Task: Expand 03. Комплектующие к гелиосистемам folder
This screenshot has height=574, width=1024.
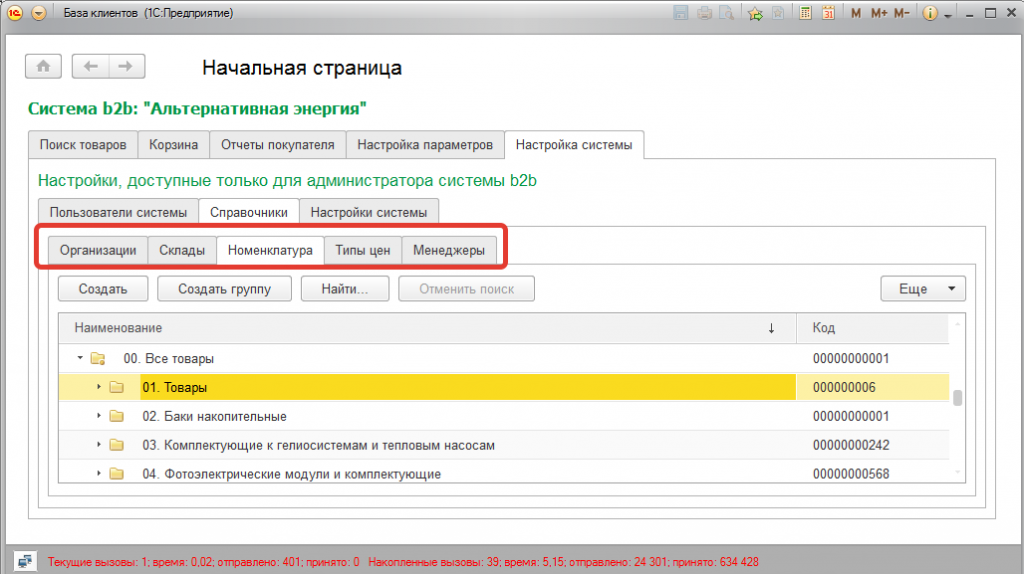Action: (99, 444)
